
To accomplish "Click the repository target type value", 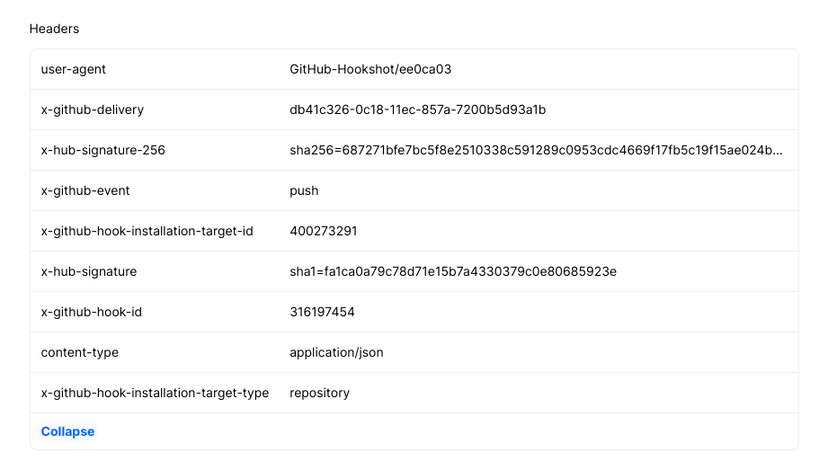I will 320,393.
